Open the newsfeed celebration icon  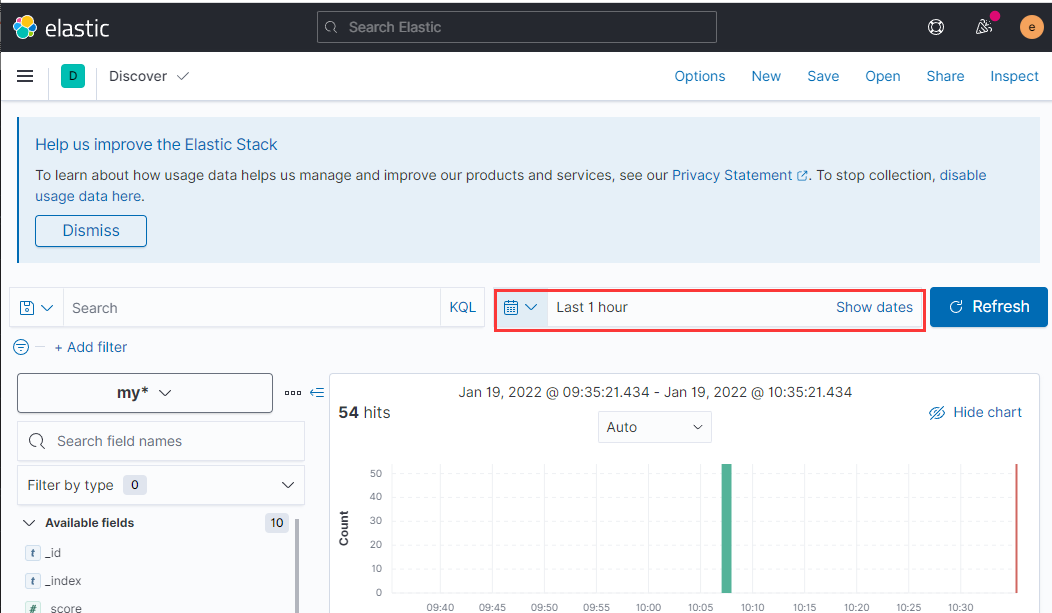pos(984,27)
